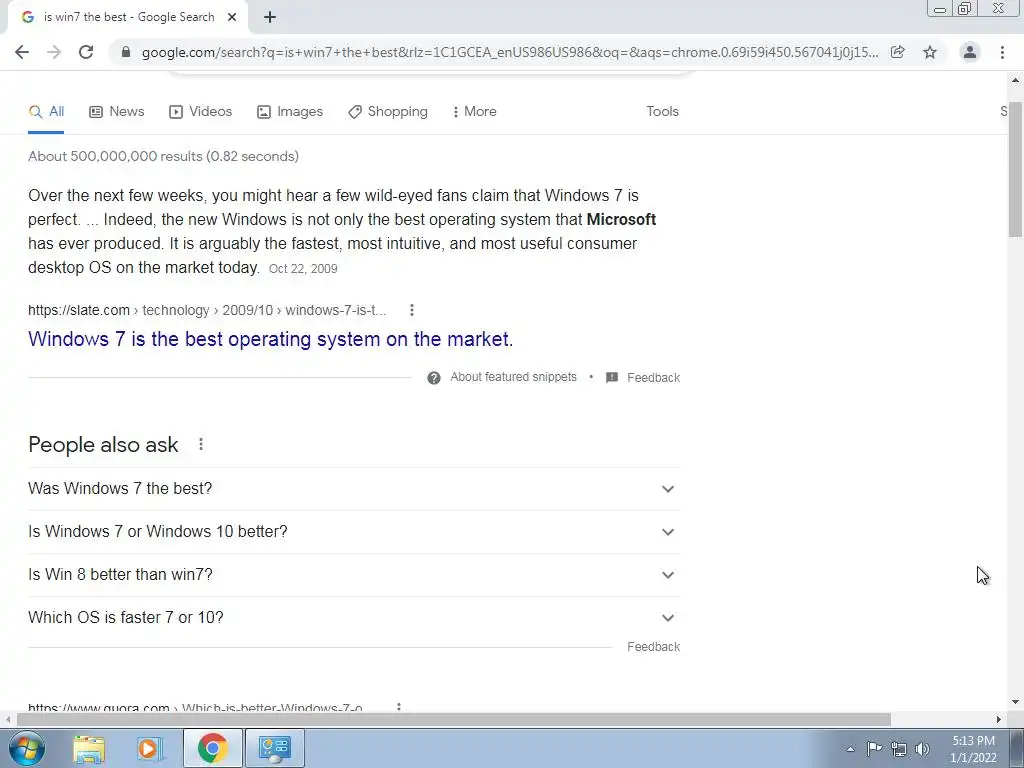The width and height of the screenshot is (1024, 768).
Task: Open the search Tools options
Action: click(x=662, y=112)
